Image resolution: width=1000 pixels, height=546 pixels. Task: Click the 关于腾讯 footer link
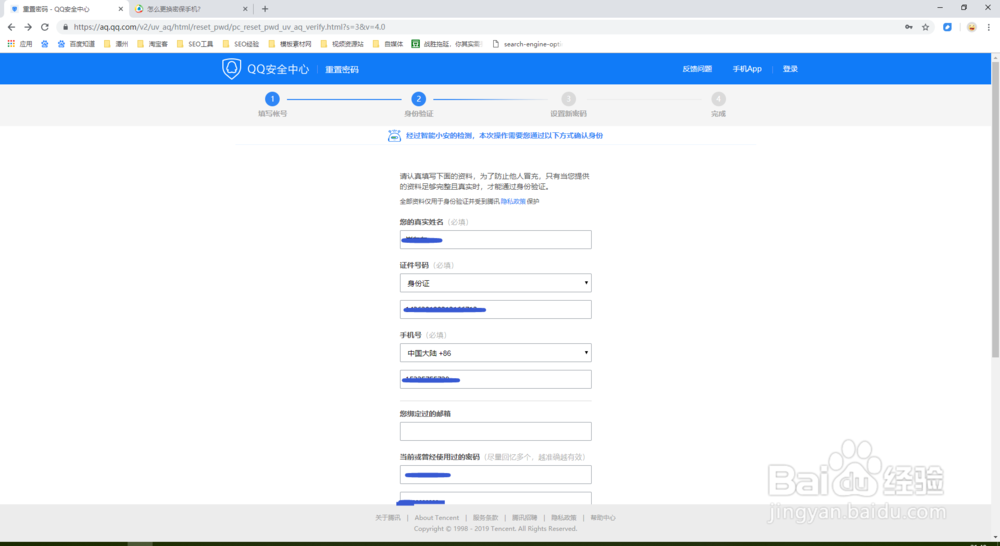[x=388, y=518]
